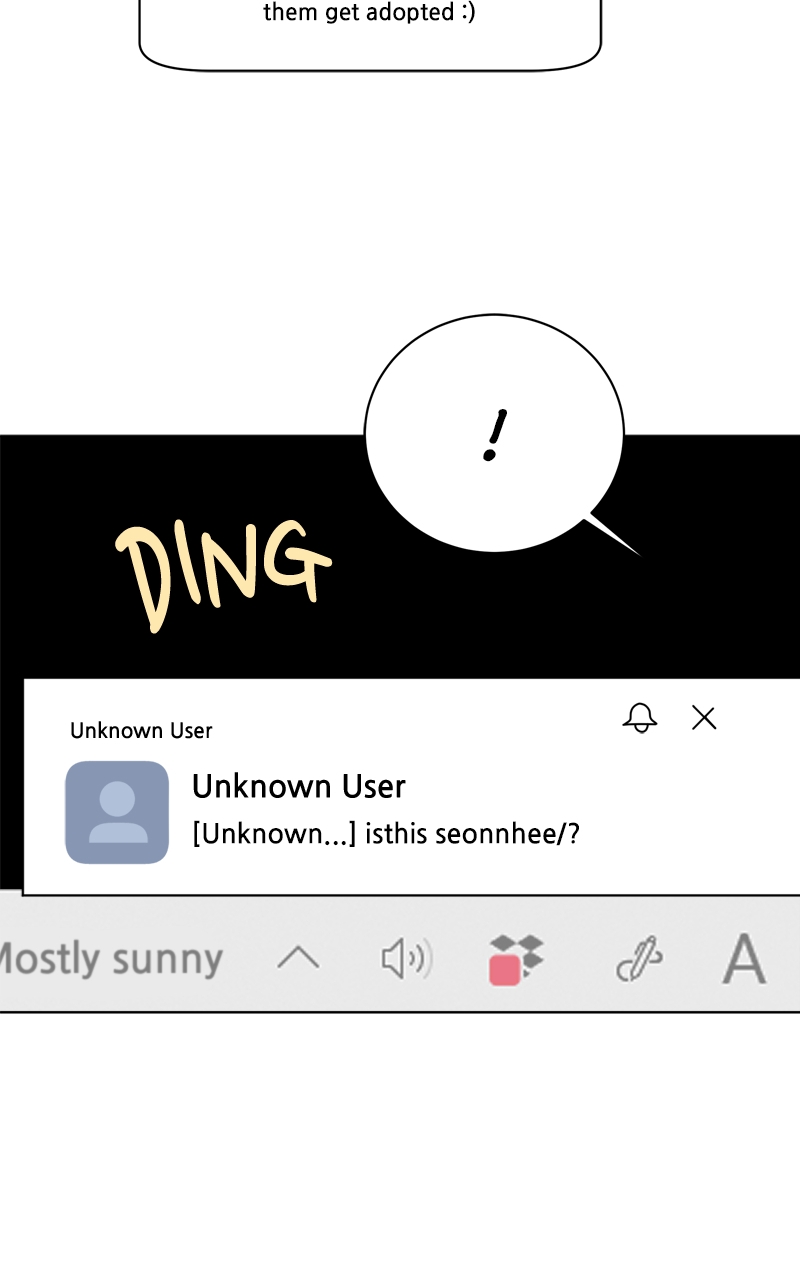Click the notification bell icon

click(x=640, y=717)
